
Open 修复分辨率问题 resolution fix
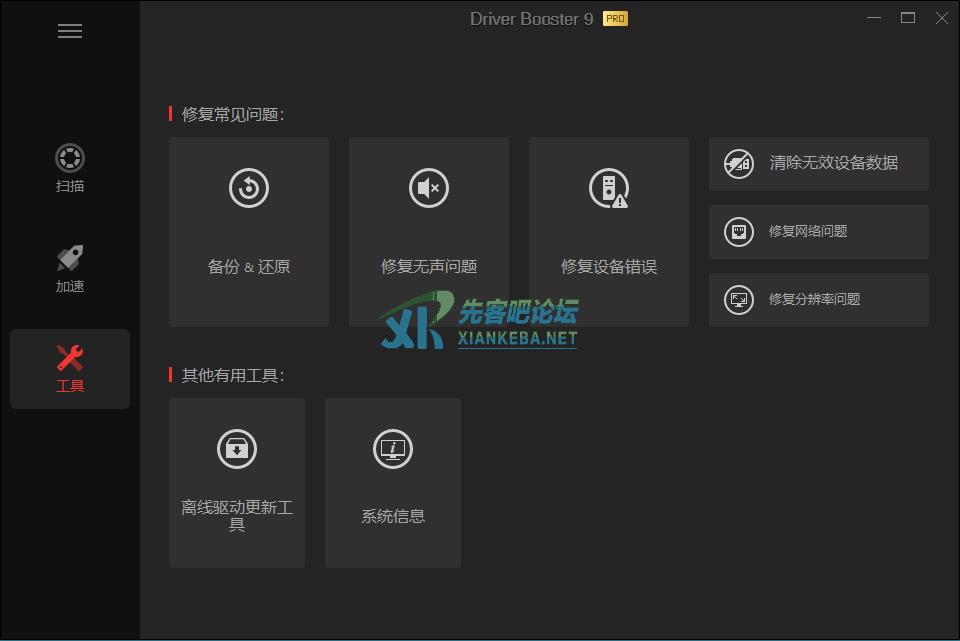click(x=814, y=299)
